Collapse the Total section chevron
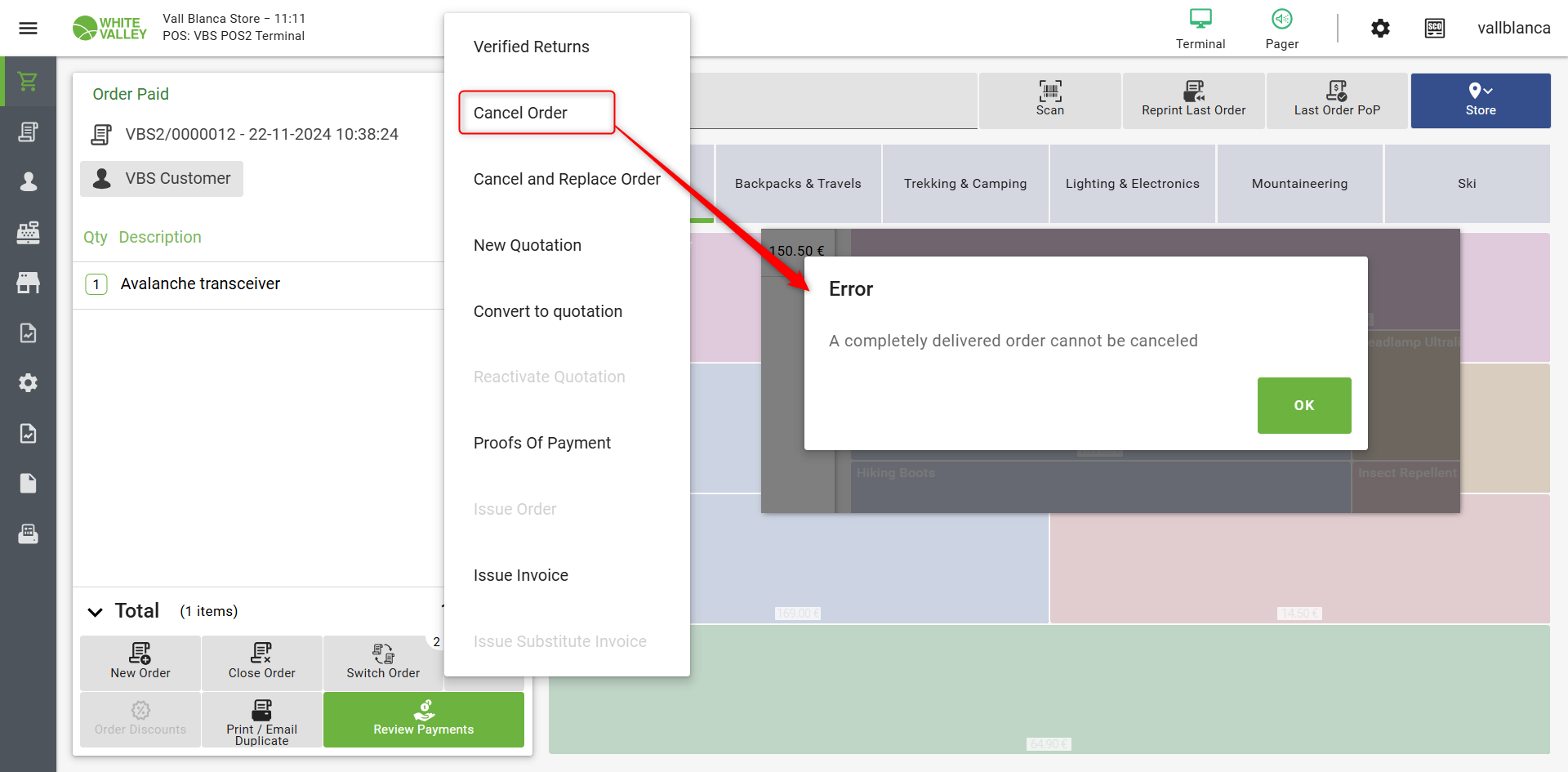The height and width of the screenshot is (772, 1568). (96, 612)
